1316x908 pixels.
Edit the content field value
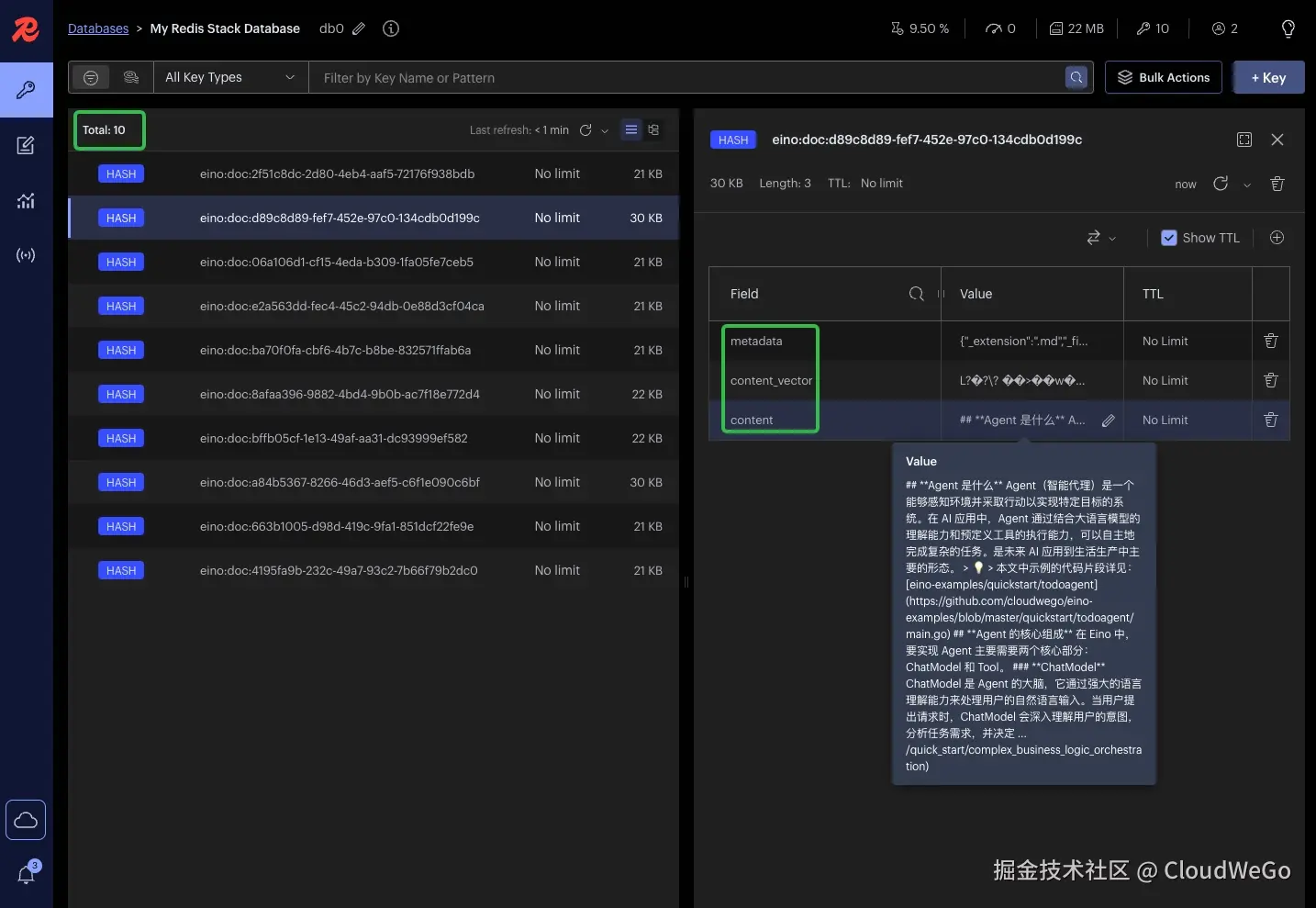tap(1109, 420)
